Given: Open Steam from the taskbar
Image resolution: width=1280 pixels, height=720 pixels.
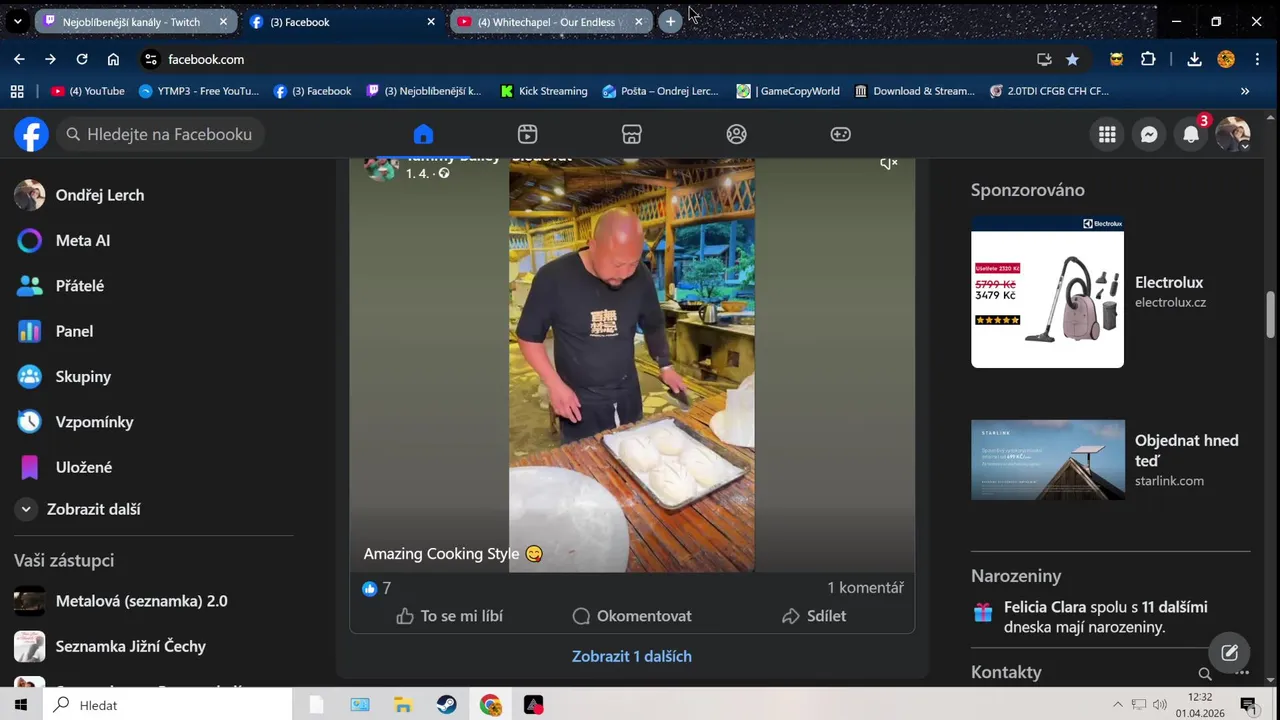Looking at the screenshot, I should (x=447, y=705).
